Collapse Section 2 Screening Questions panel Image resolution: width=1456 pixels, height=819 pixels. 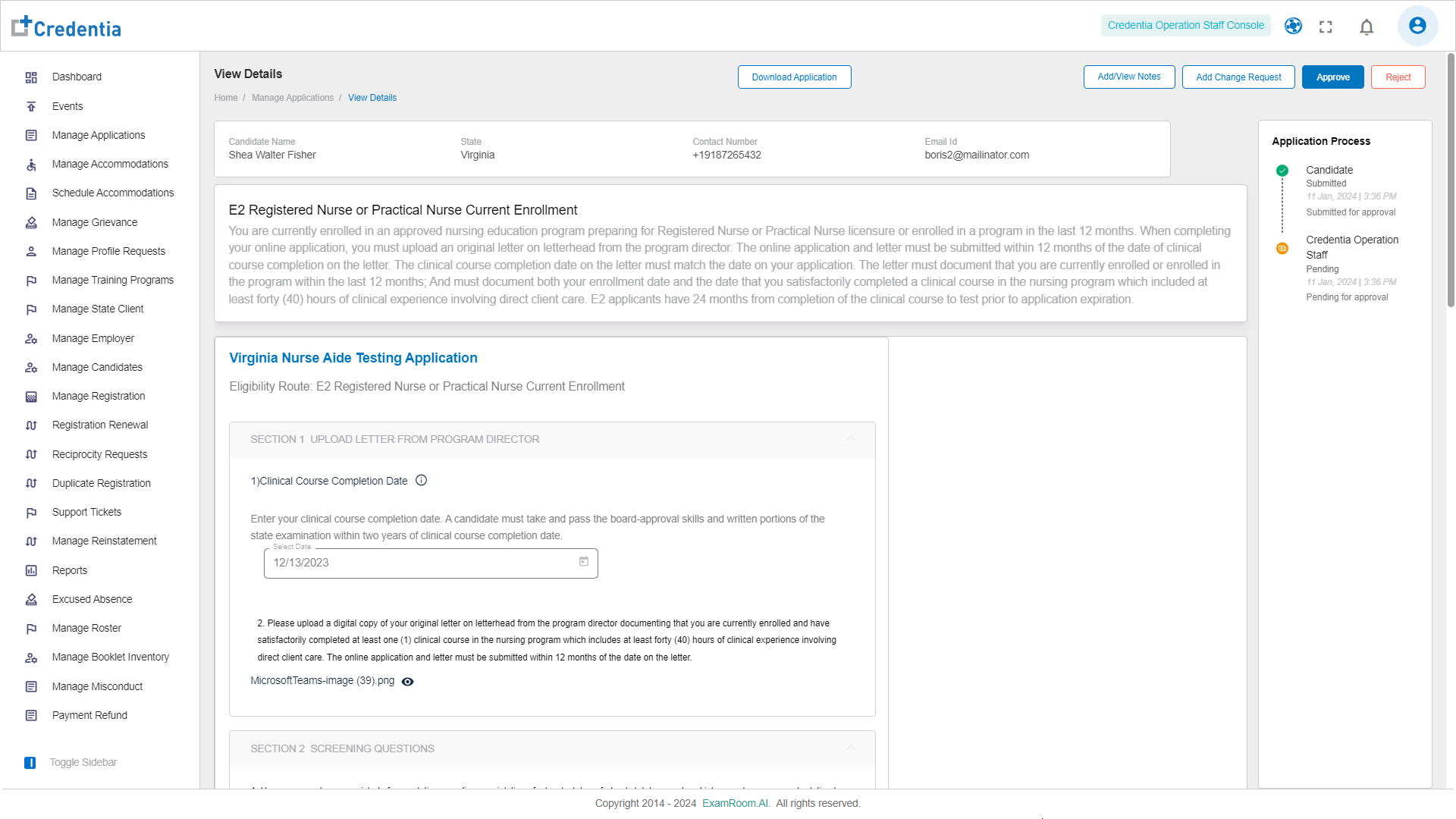(851, 748)
